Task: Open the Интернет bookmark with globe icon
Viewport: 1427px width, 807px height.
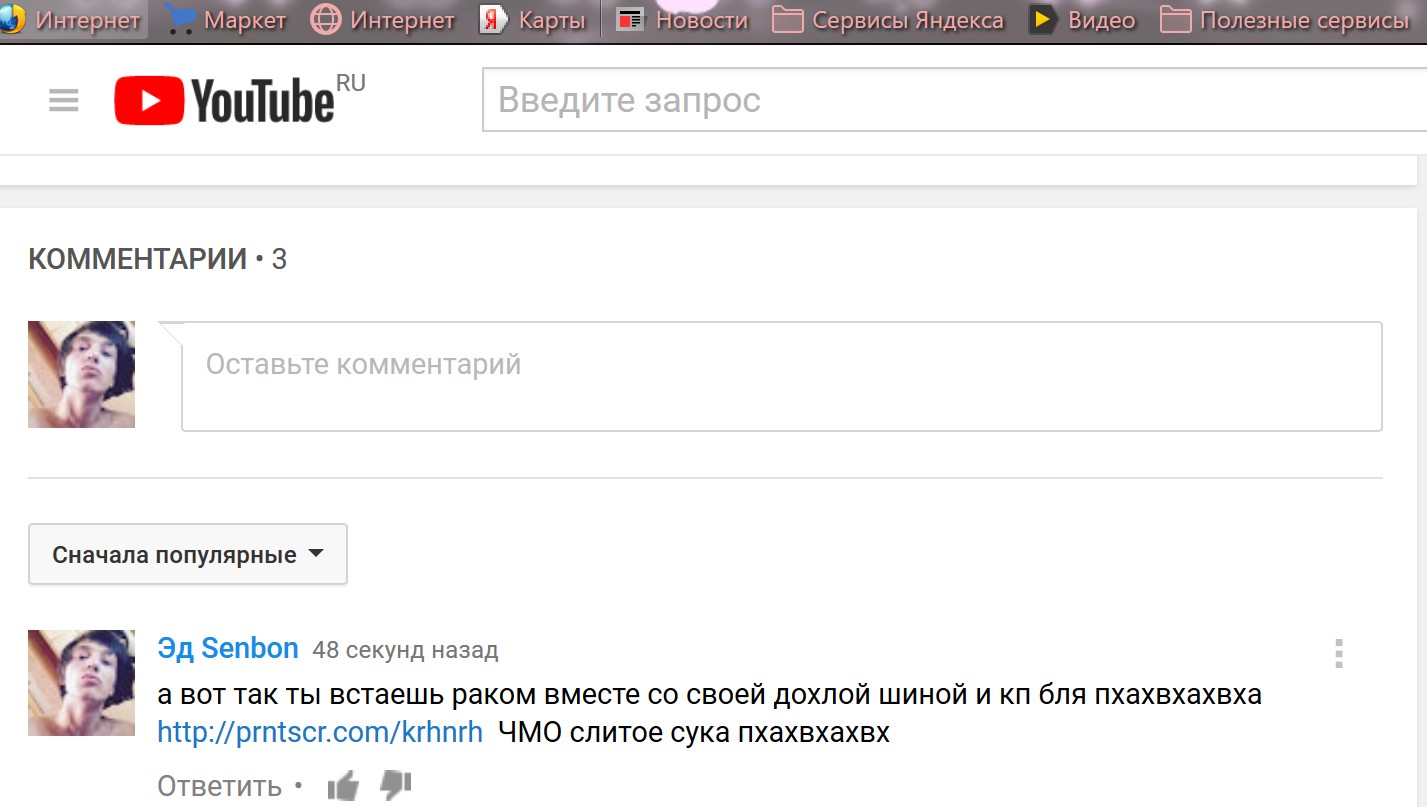Action: click(x=383, y=20)
